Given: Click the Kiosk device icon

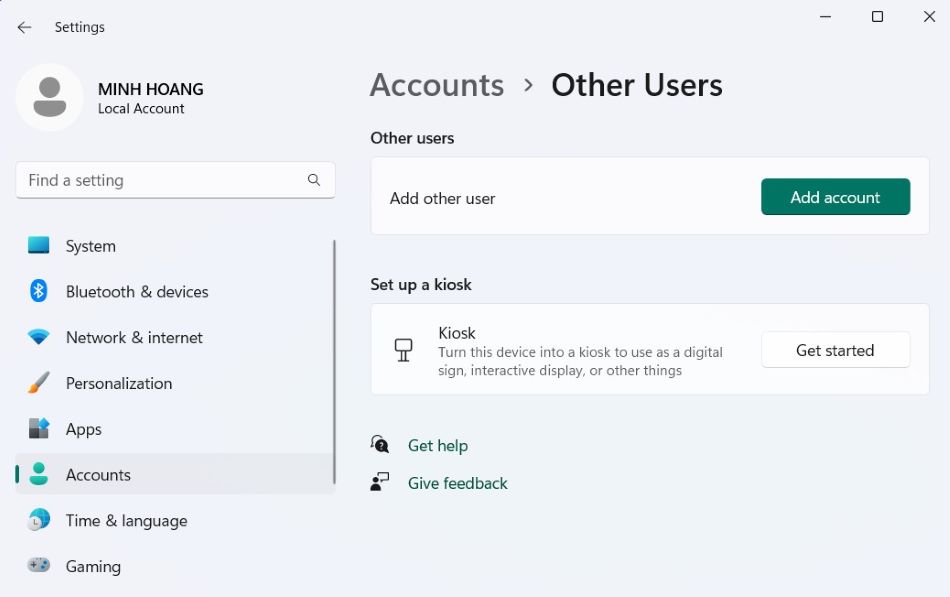Looking at the screenshot, I should coord(404,350).
